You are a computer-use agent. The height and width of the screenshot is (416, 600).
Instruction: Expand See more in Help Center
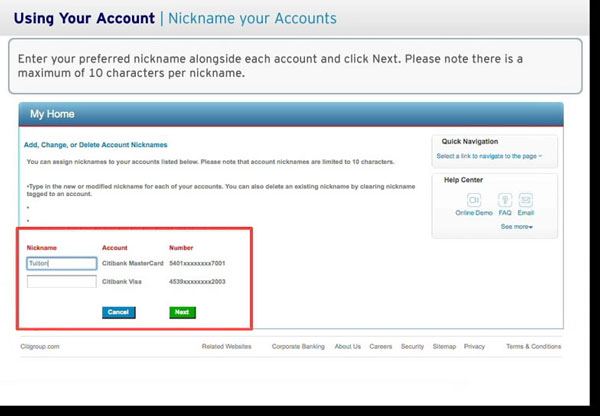point(517,227)
